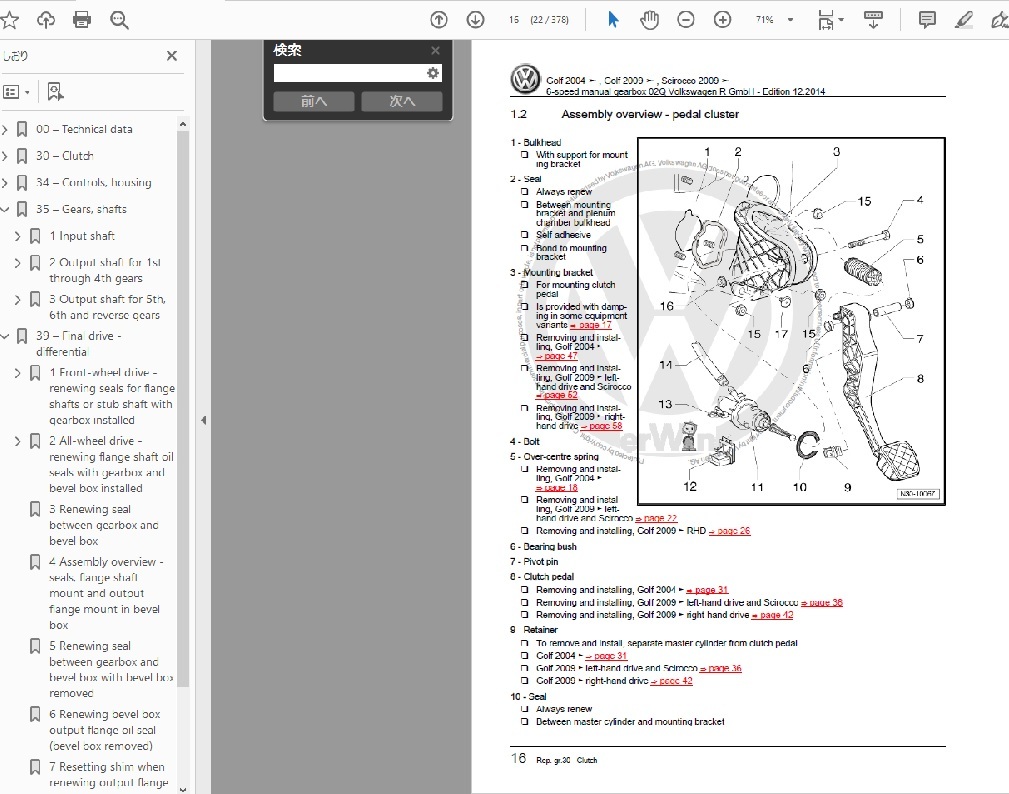Image resolution: width=1009 pixels, height=794 pixels.
Task: Open 30 – Clutch bookmark
Action: (x=64, y=156)
